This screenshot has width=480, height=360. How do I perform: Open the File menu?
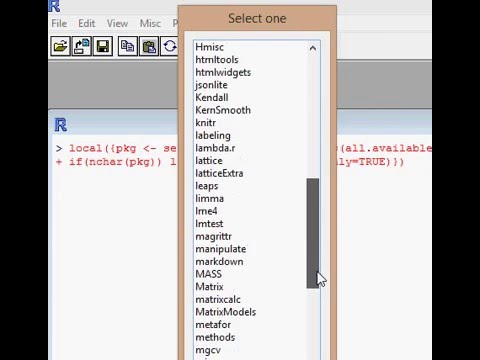click(59, 23)
